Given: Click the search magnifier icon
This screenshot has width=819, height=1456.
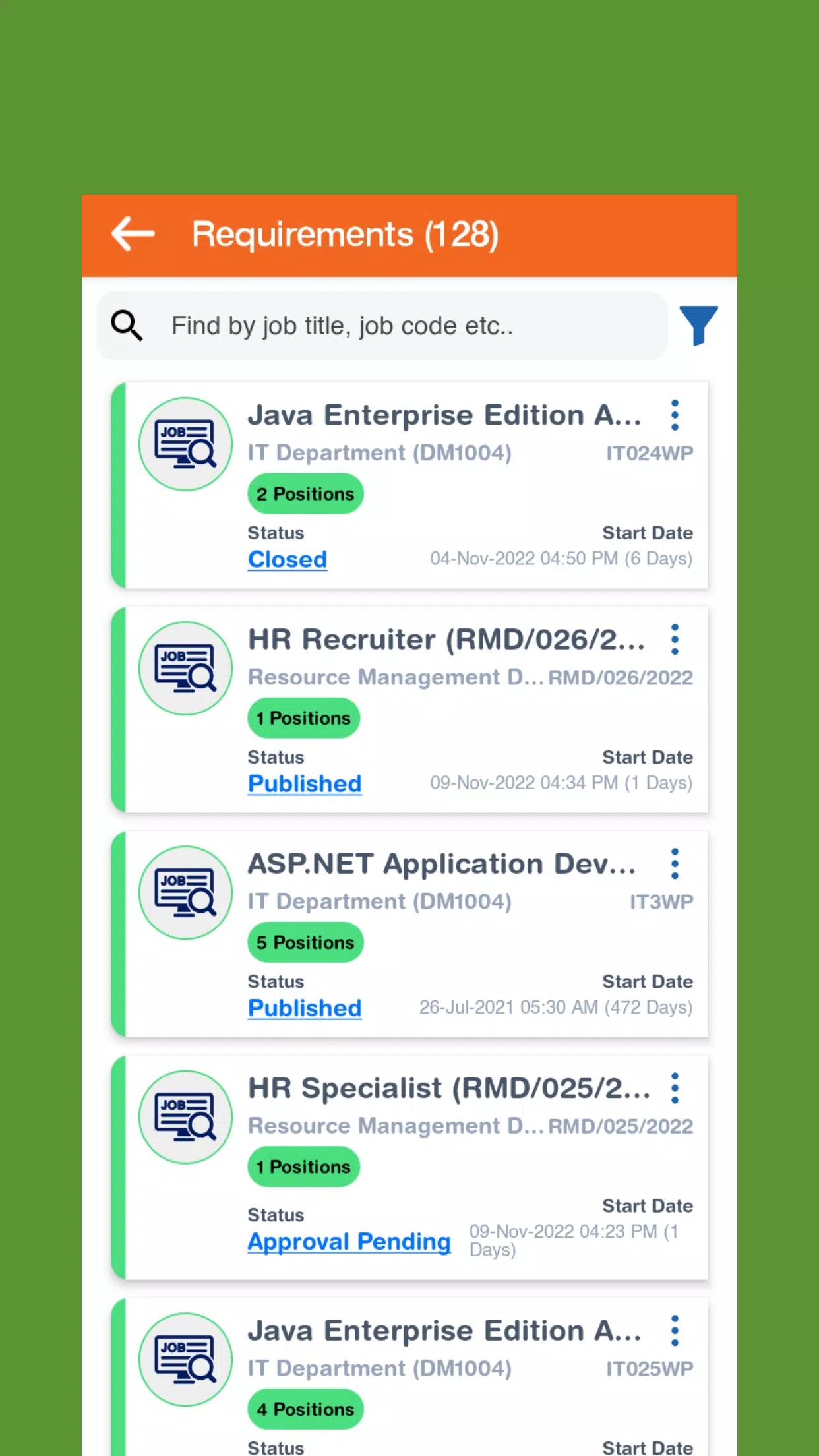Looking at the screenshot, I should coord(127,326).
